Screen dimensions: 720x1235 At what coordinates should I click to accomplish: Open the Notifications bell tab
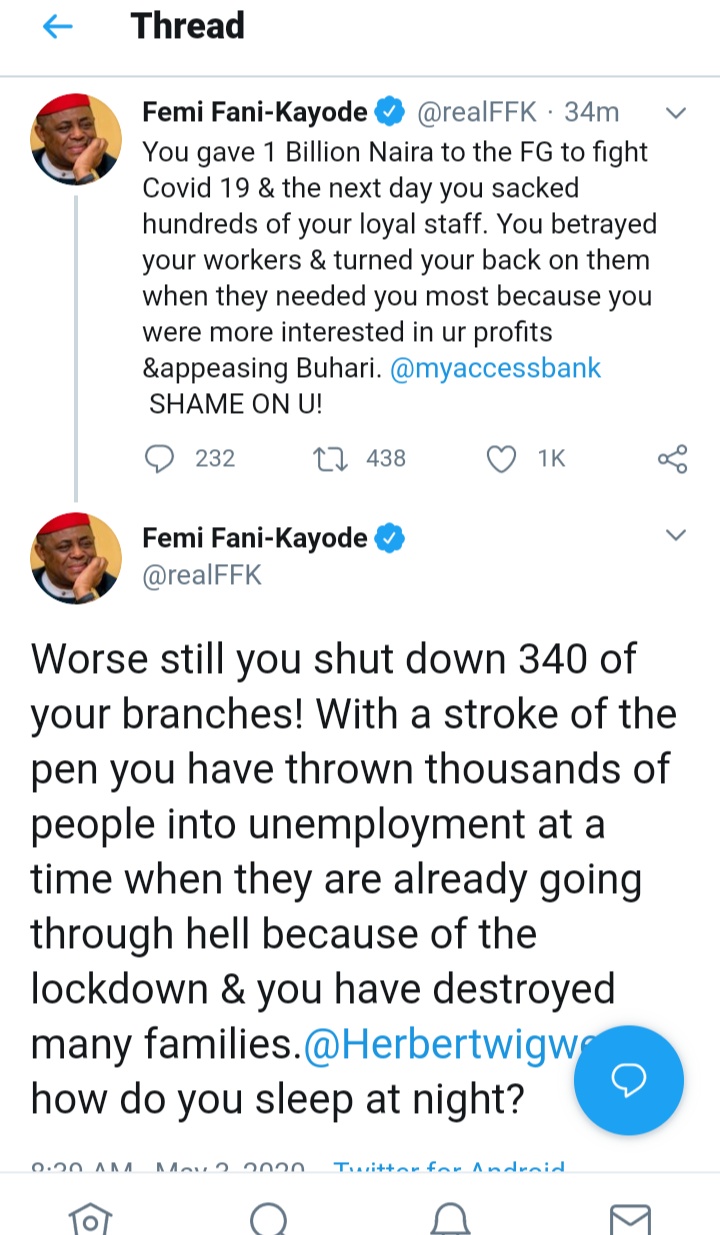point(449,1218)
